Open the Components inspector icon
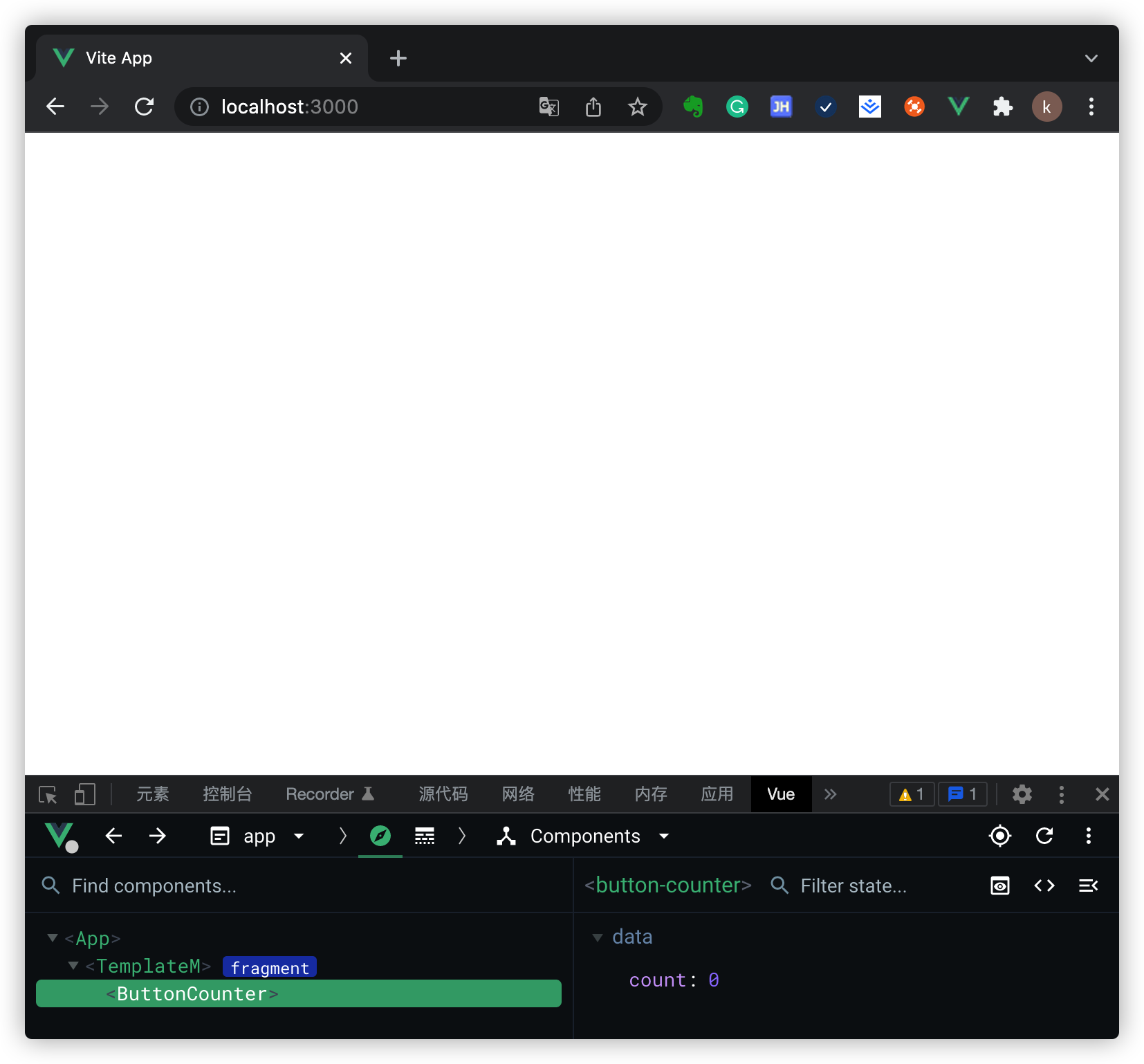 (380, 836)
